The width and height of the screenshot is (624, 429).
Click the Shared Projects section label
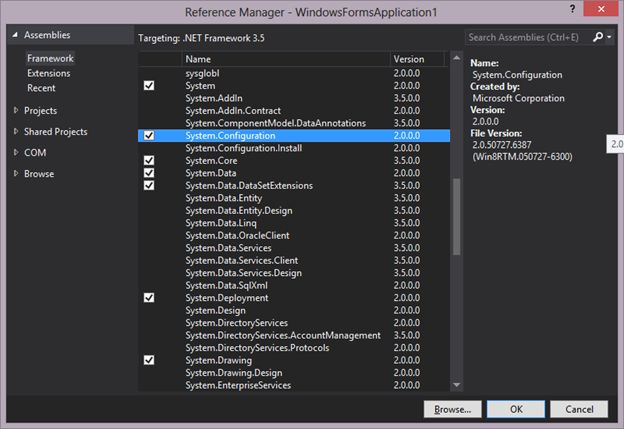click(x=55, y=132)
